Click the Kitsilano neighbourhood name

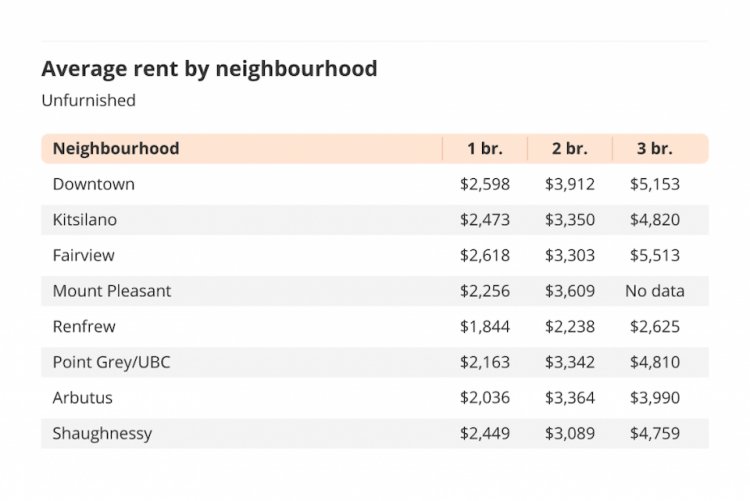85,220
